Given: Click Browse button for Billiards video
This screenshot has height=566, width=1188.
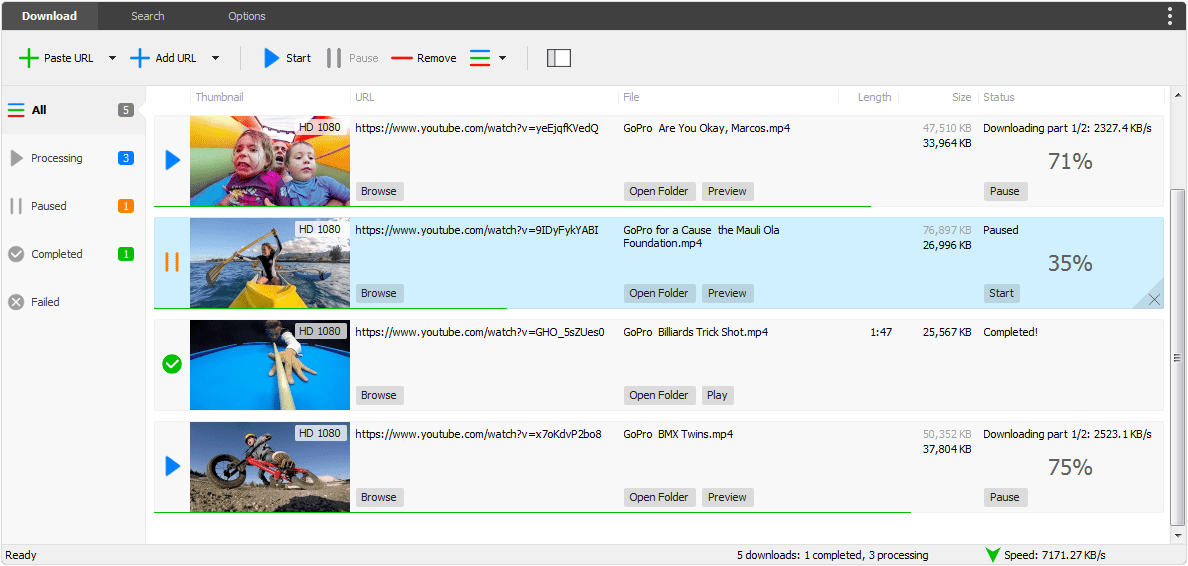Looking at the screenshot, I should [380, 395].
